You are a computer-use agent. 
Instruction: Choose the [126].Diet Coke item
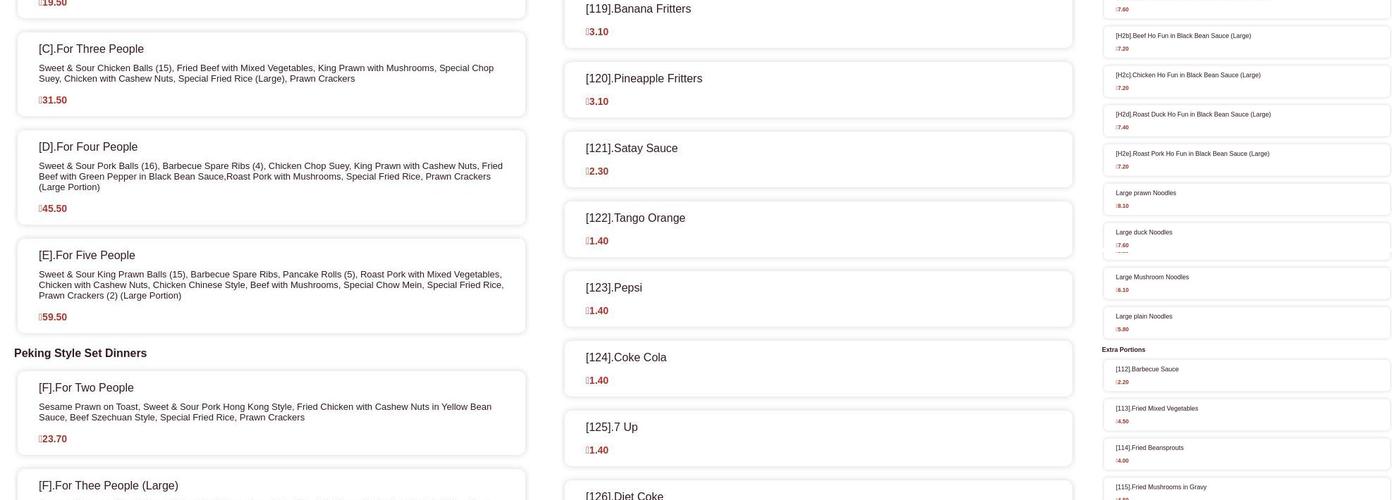(x=818, y=492)
